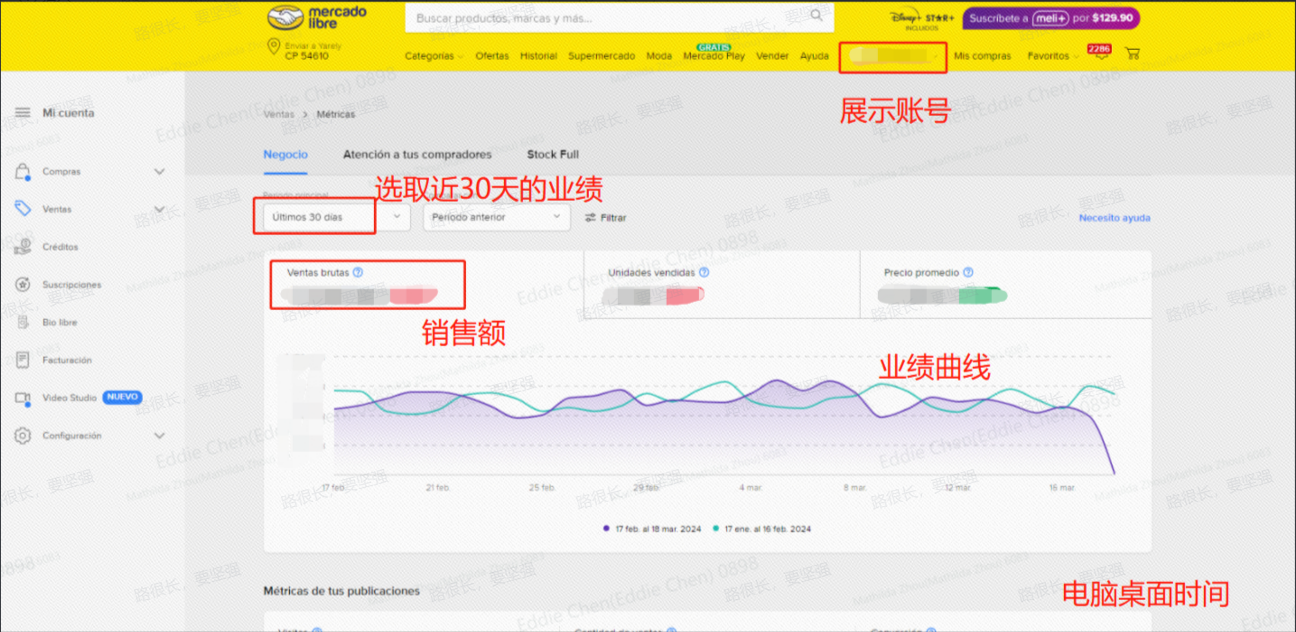The height and width of the screenshot is (632, 1296).
Task: Click the Filtrar button
Action: (x=606, y=217)
